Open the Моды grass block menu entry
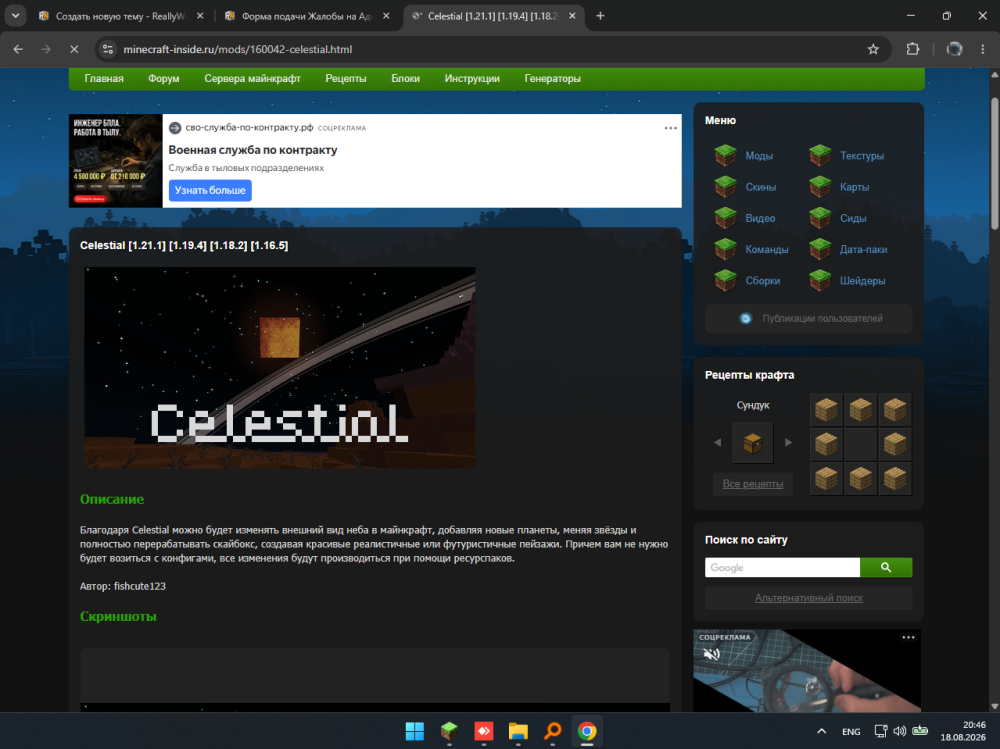 pos(743,156)
